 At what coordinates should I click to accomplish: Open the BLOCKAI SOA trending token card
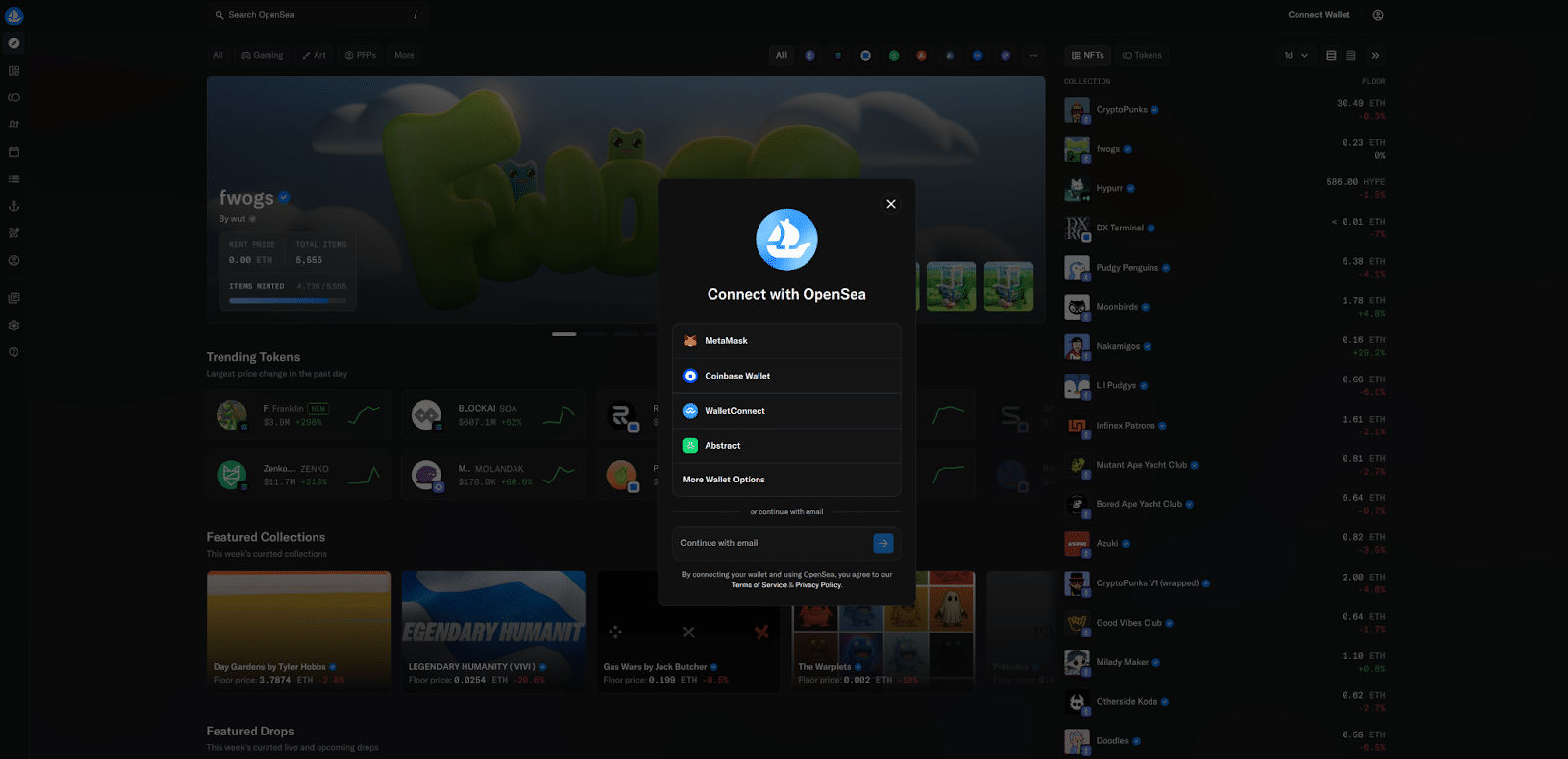(x=494, y=415)
